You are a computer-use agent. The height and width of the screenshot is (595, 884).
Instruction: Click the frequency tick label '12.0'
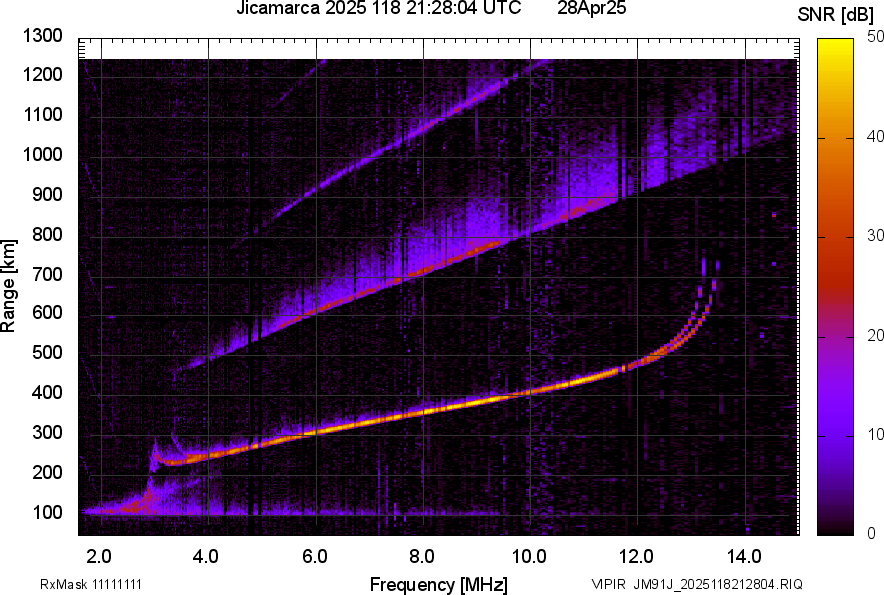coord(636,557)
